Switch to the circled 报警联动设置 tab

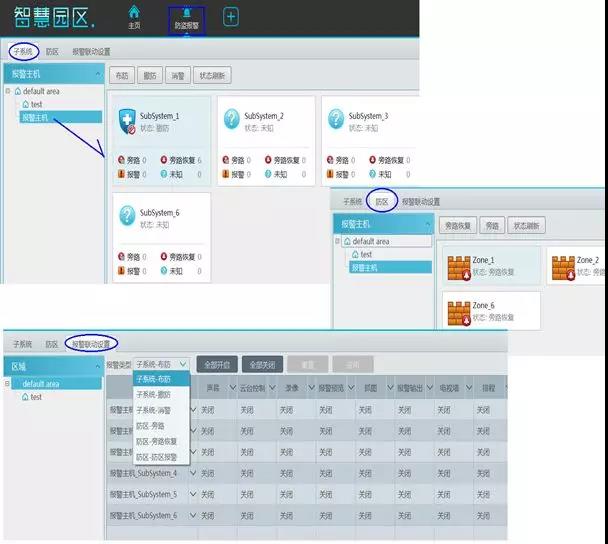[91, 343]
